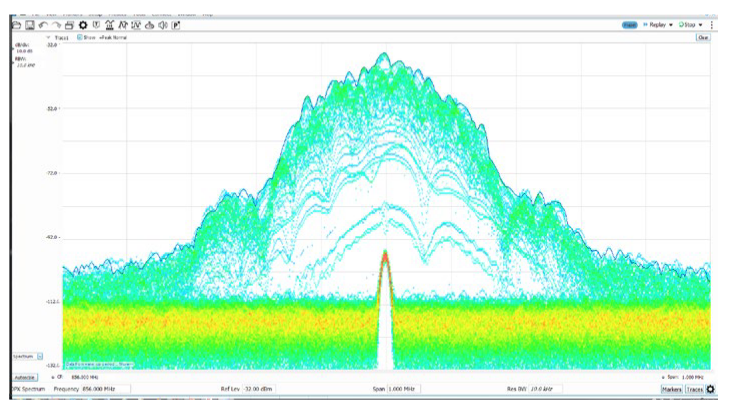Click the save disk icon
This screenshot has width=729, height=411.
[x=30, y=25]
